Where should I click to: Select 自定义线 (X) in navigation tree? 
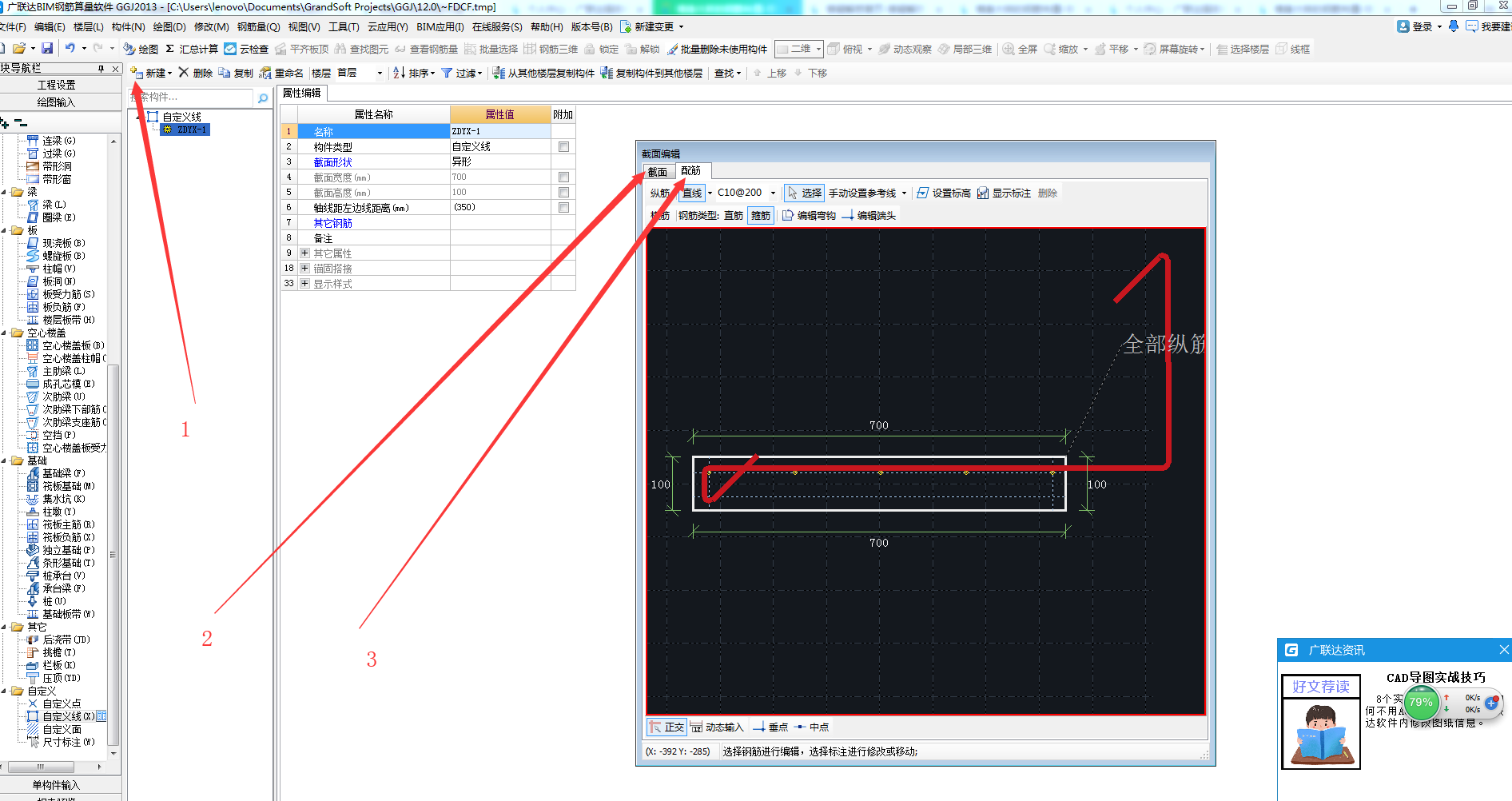pyautogui.click(x=62, y=716)
